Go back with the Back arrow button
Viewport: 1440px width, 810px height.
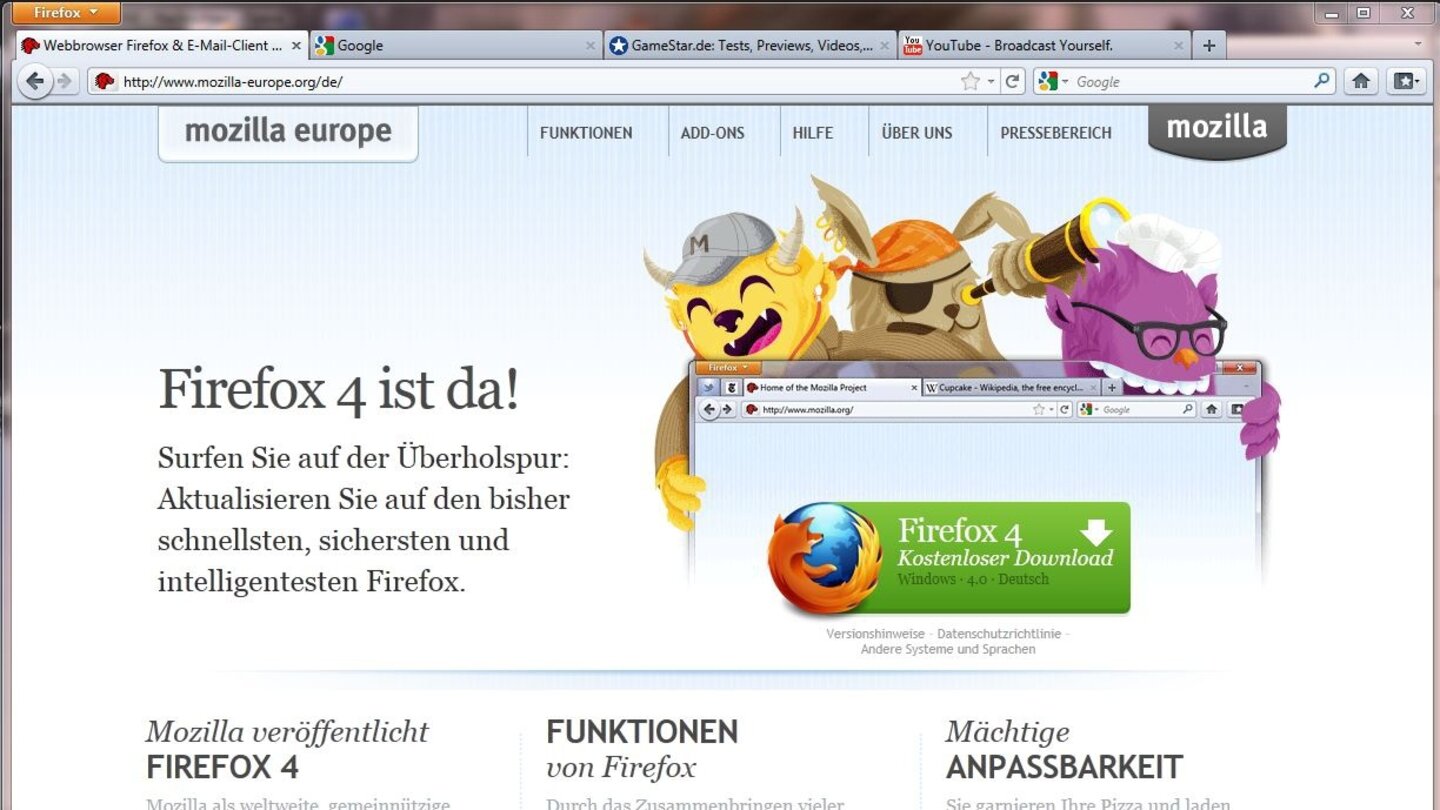click(35, 82)
